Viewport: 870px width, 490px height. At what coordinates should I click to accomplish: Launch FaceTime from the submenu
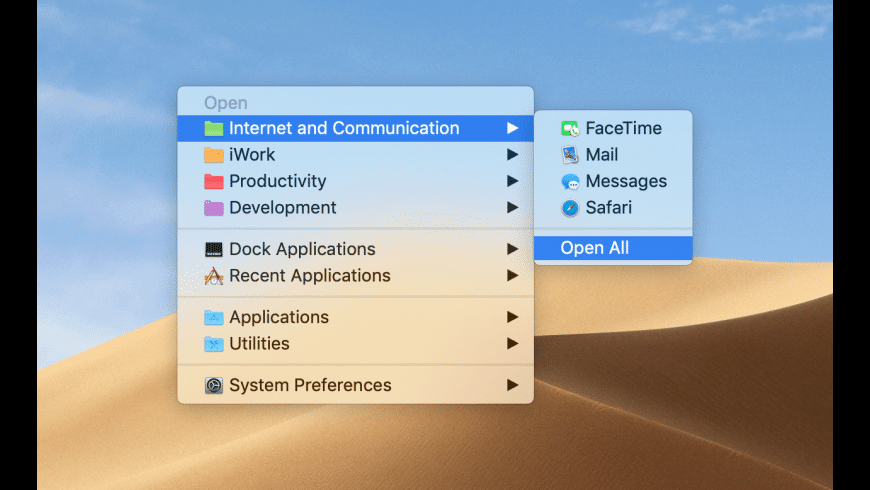pyautogui.click(x=613, y=128)
